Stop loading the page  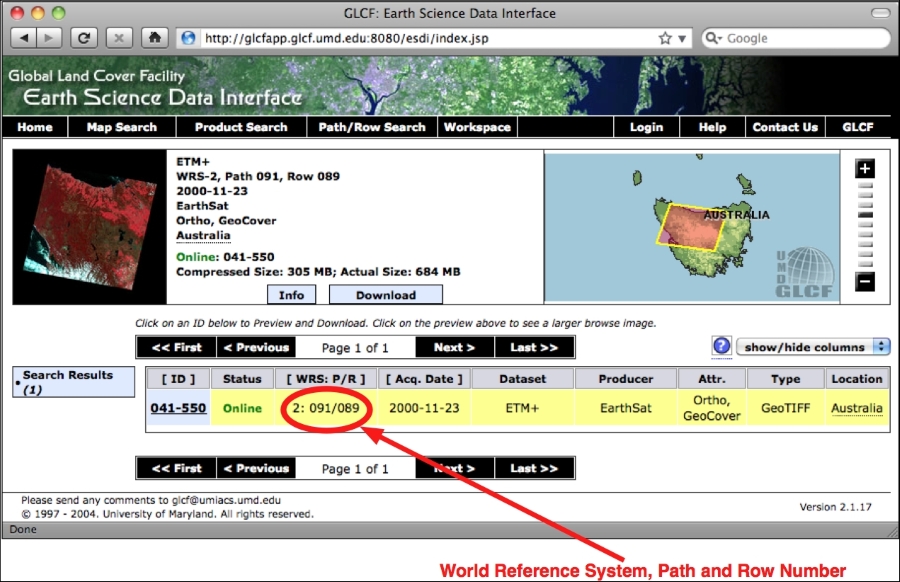[118, 37]
